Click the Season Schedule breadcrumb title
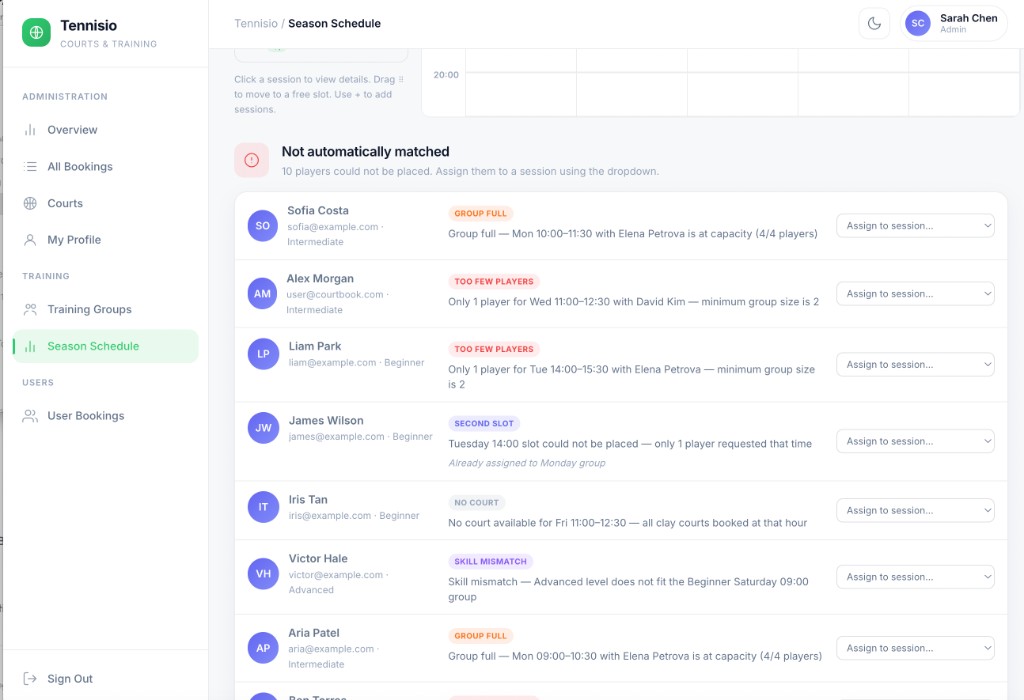1024x700 pixels. click(334, 24)
